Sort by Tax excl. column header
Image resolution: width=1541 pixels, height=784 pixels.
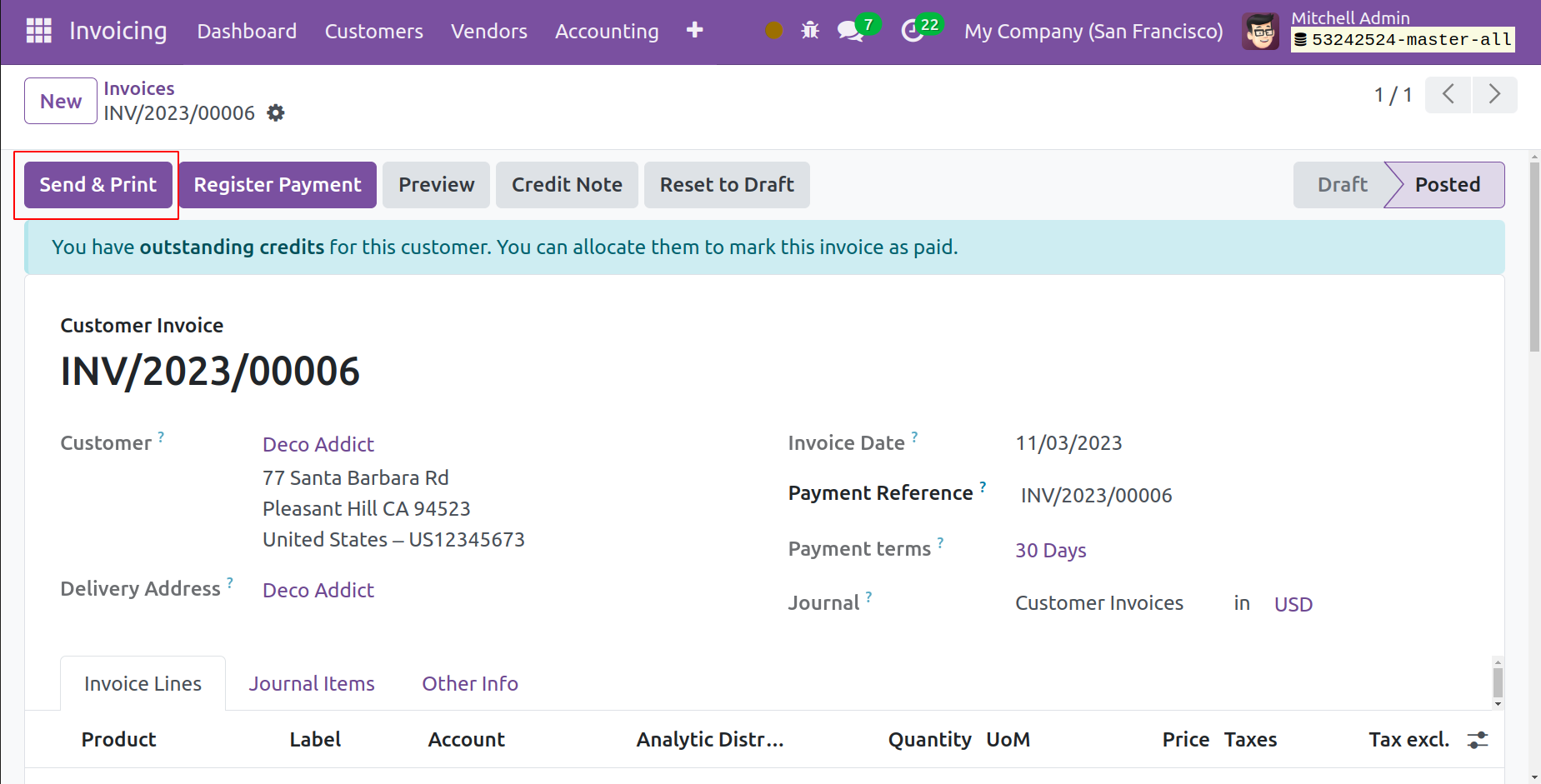tap(1409, 739)
